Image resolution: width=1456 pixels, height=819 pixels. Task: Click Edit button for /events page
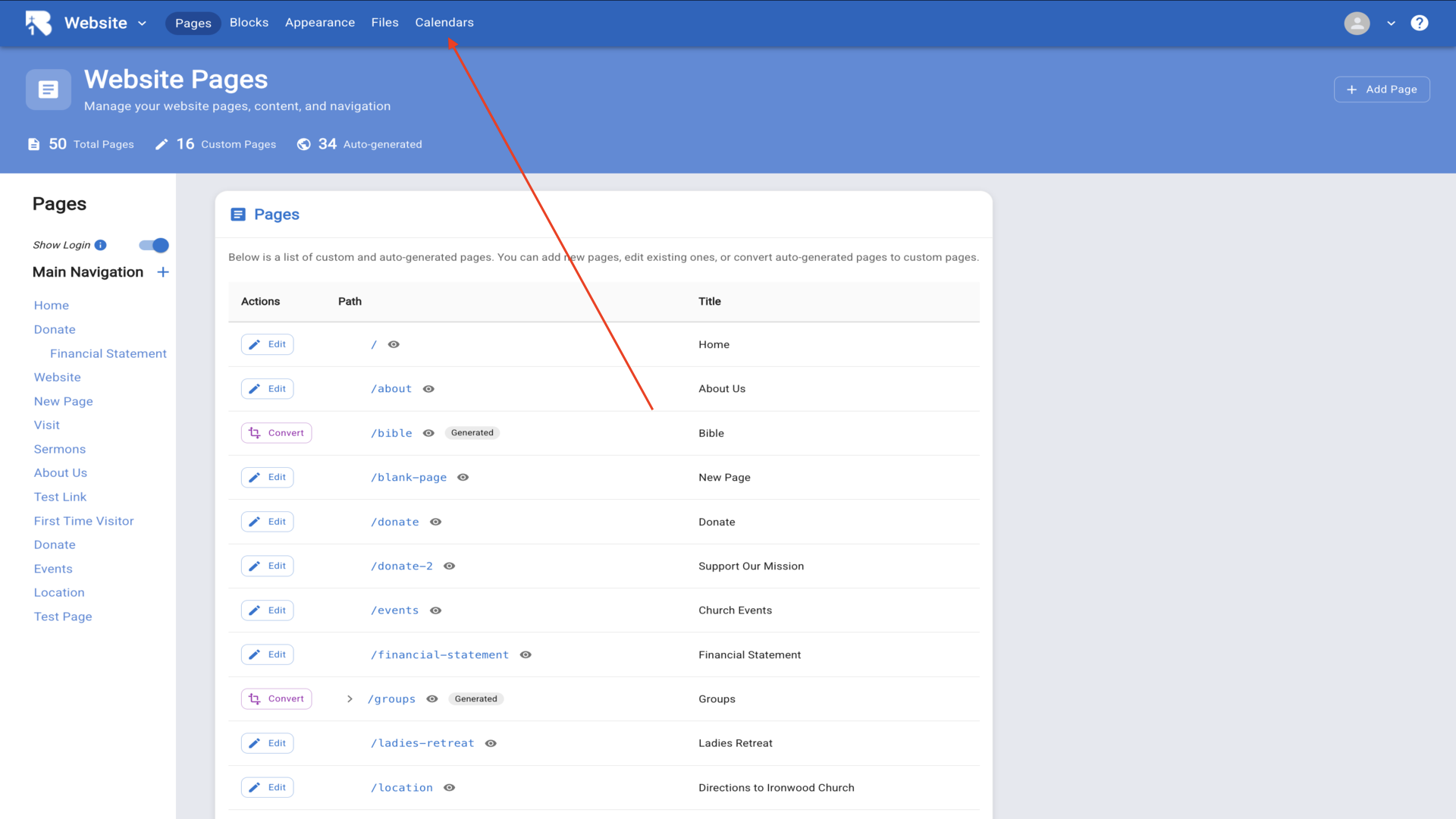[267, 610]
